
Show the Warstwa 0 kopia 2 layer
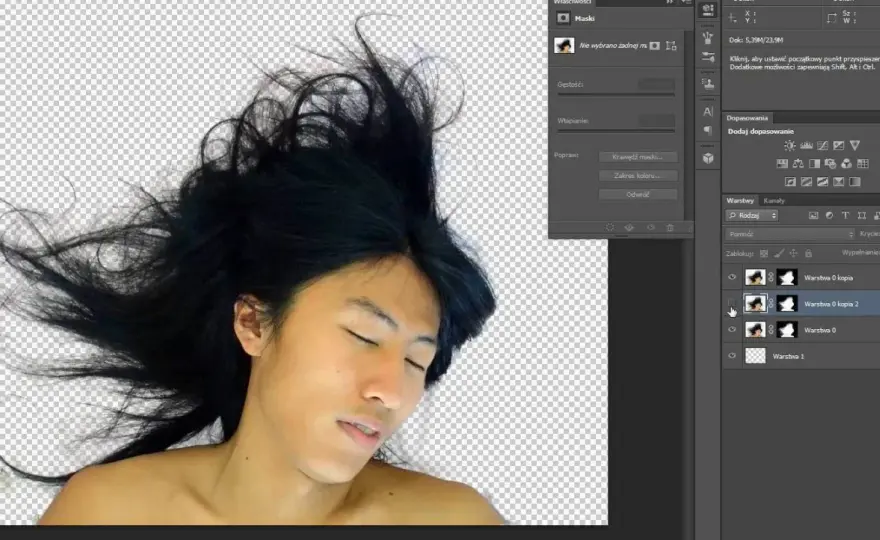[732, 304]
